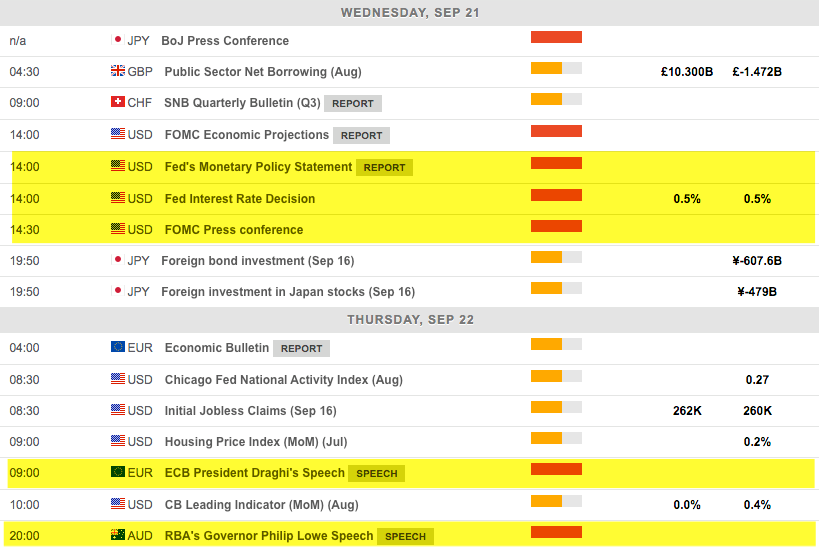819x550 pixels.
Task: Open SPEECH tag for RBA's Governor Philip Lowe
Action: 405,536
